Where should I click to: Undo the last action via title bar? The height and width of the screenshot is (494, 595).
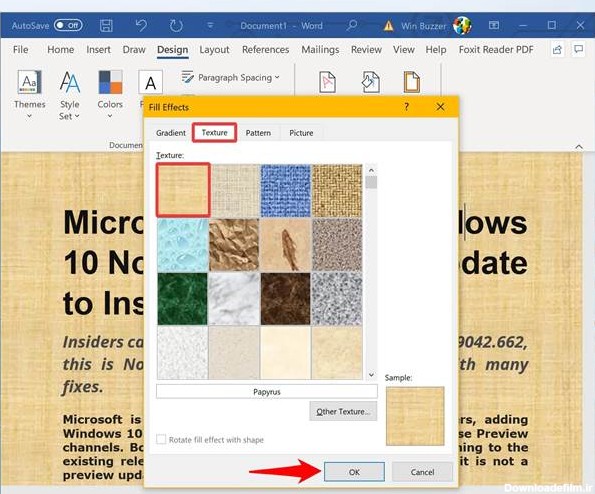tap(141, 26)
